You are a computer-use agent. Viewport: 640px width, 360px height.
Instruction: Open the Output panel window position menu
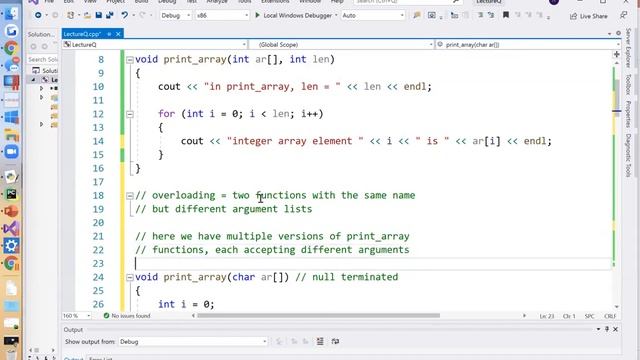coord(598,329)
